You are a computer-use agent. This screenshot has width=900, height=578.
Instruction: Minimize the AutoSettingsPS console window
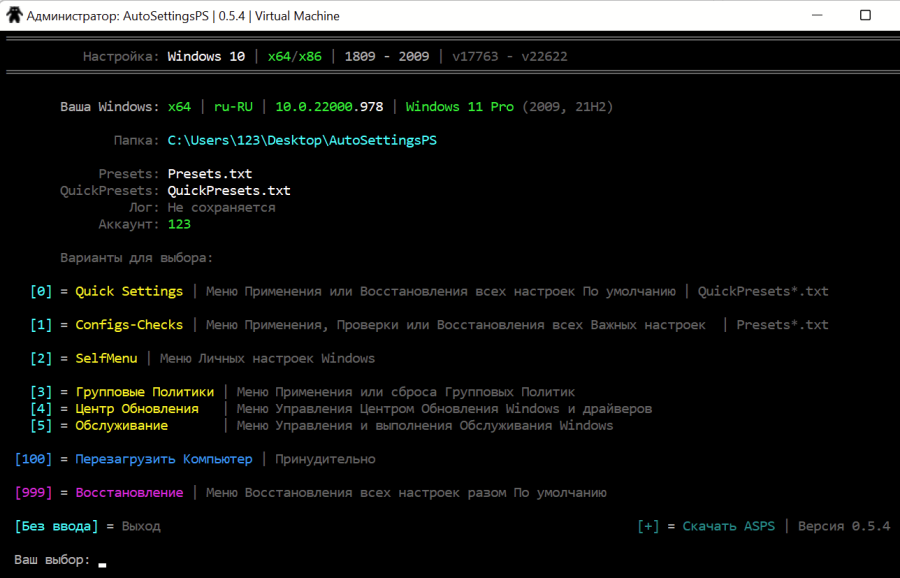click(x=817, y=15)
